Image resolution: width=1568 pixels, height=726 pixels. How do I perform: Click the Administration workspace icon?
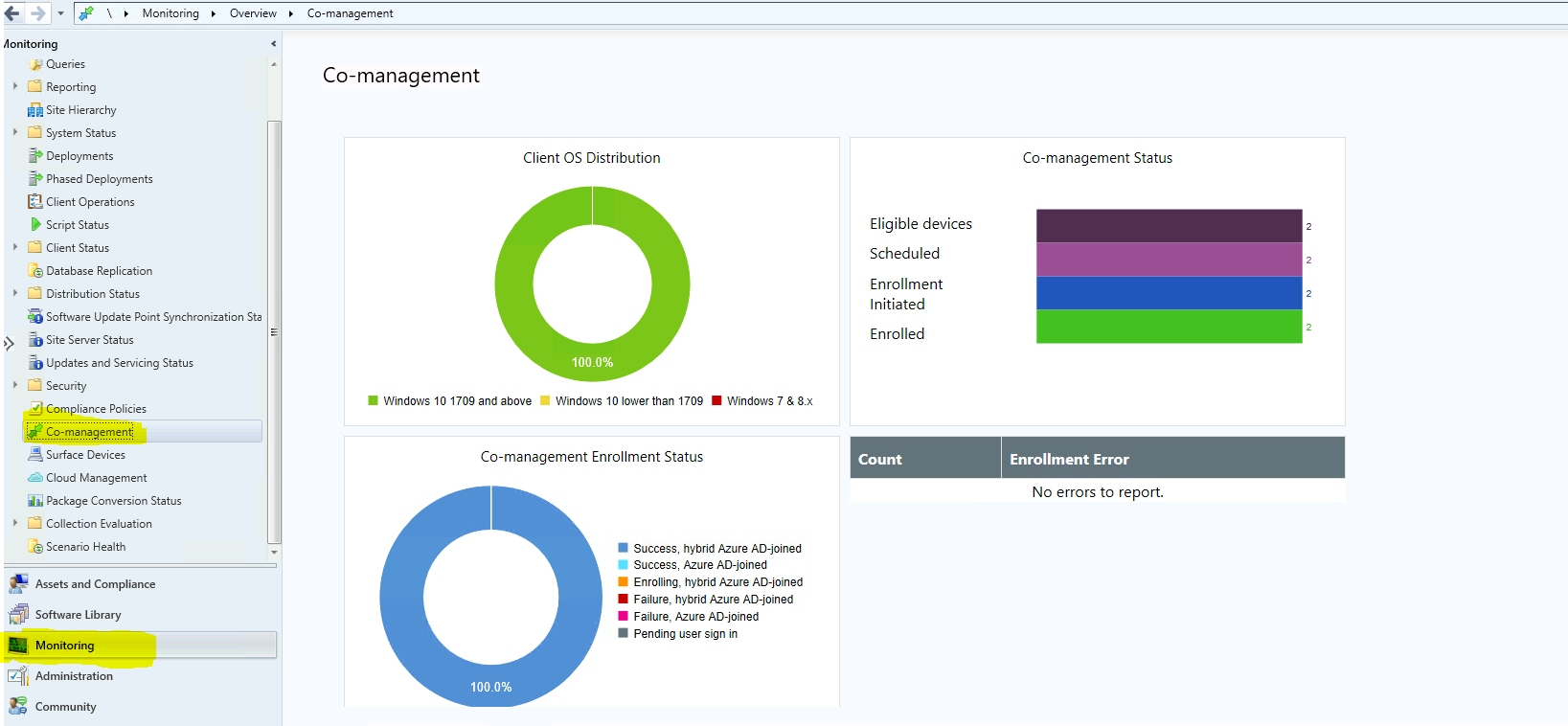coord(18,676)
